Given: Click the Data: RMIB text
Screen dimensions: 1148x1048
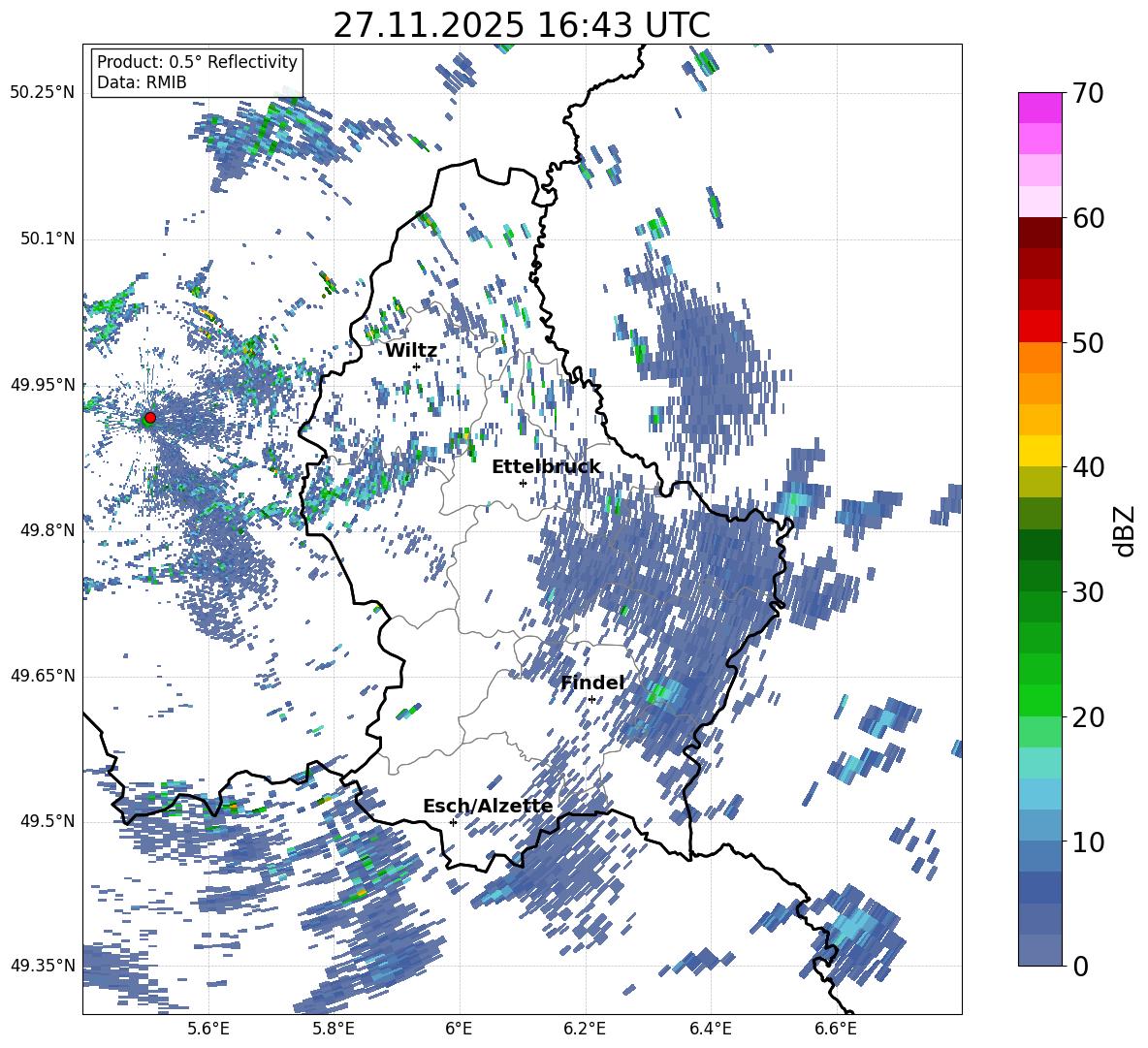Looking at the screenshot, I should coord(142,82).
